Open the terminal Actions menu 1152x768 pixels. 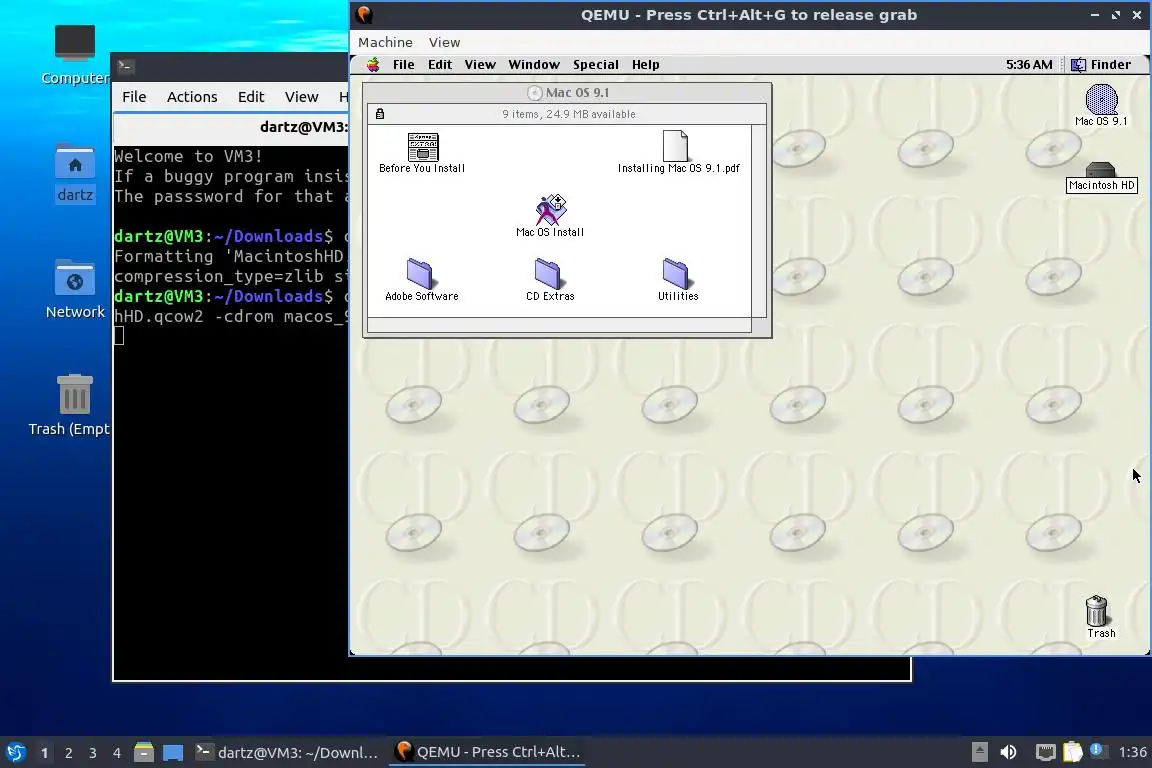[192, 97]
